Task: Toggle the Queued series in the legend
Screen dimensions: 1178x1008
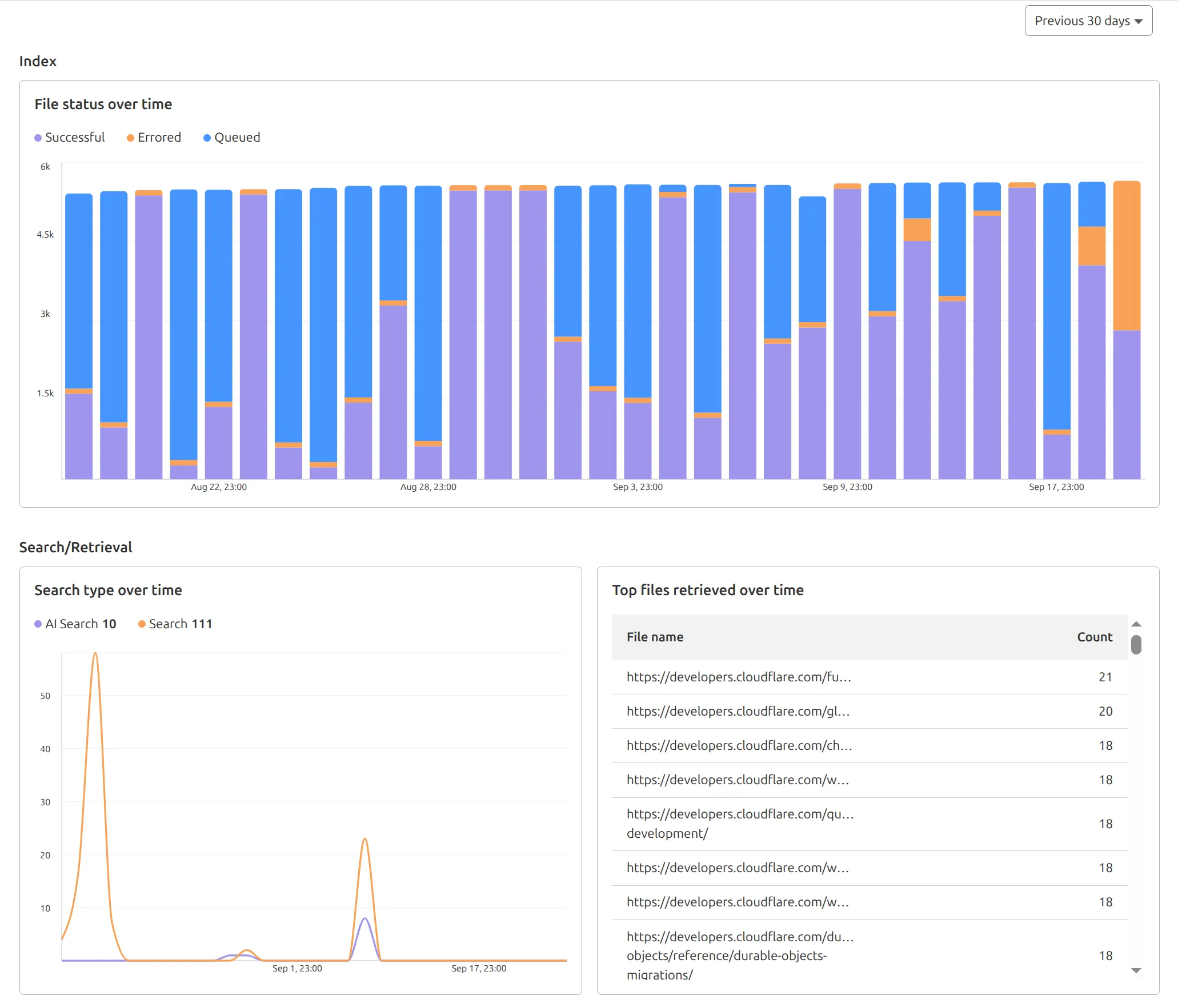Action: click(231, 137)
